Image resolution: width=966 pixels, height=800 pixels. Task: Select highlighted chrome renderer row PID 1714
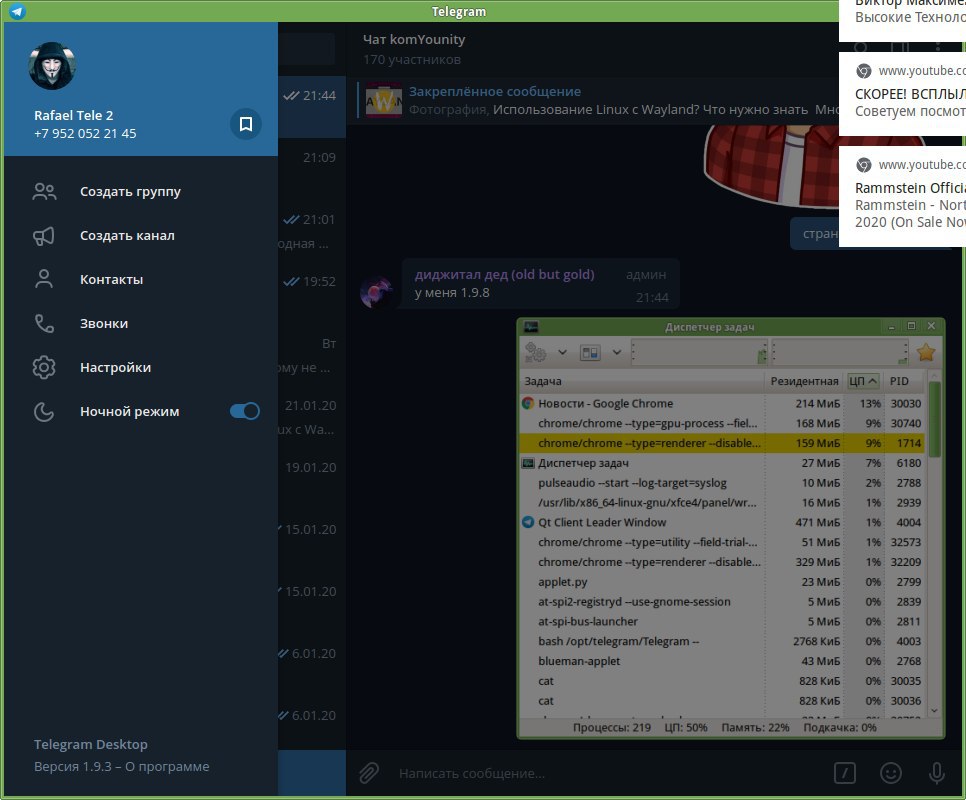coord(722,443)
